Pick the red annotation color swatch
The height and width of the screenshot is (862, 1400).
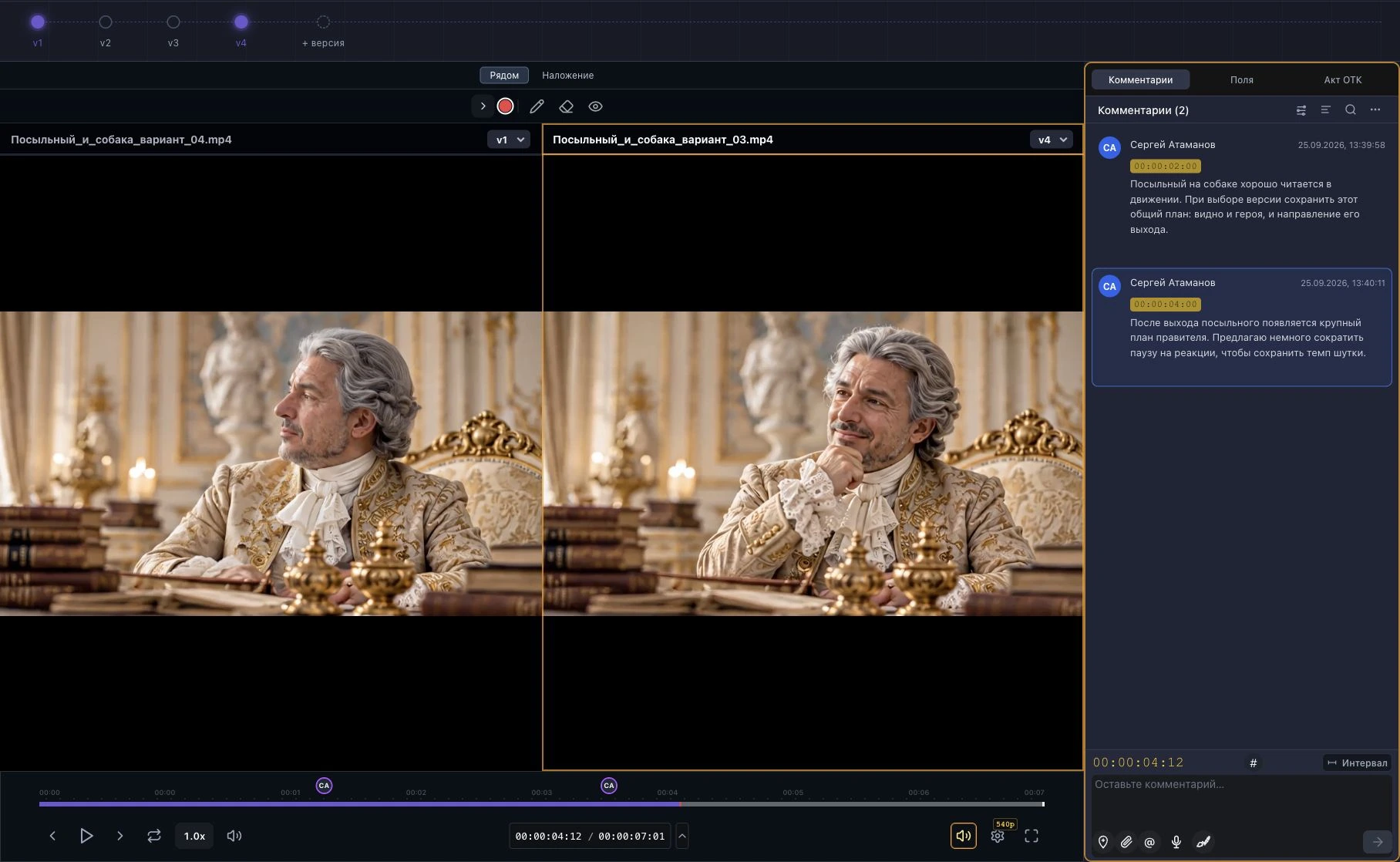click(505, 106)
